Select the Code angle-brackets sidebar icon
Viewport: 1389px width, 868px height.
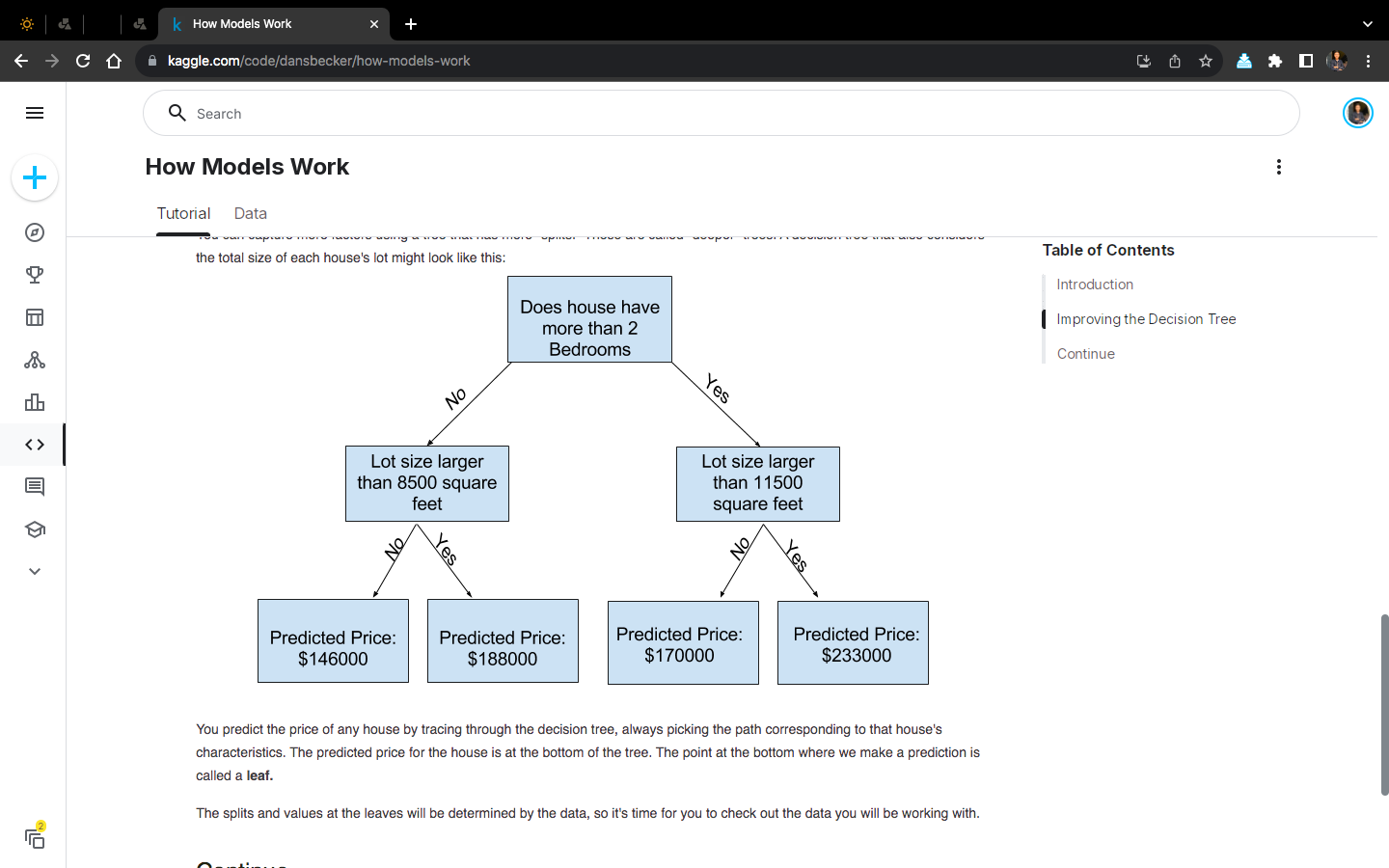click(35, 445)
